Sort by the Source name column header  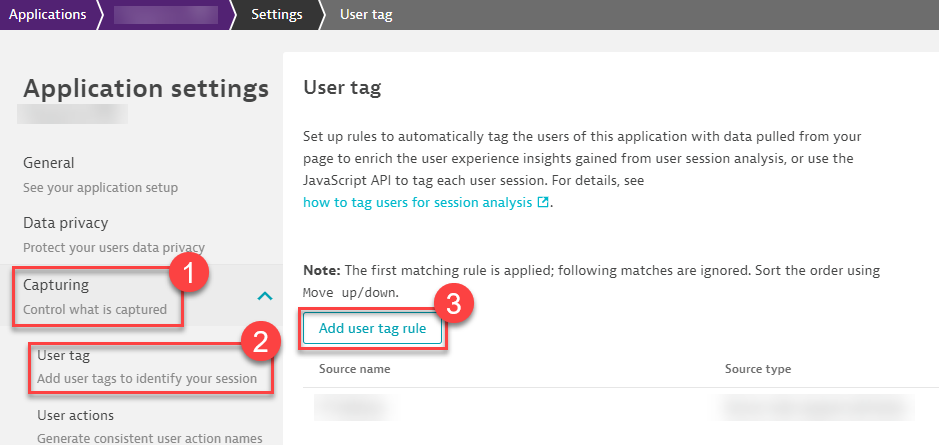click(354, 369)
